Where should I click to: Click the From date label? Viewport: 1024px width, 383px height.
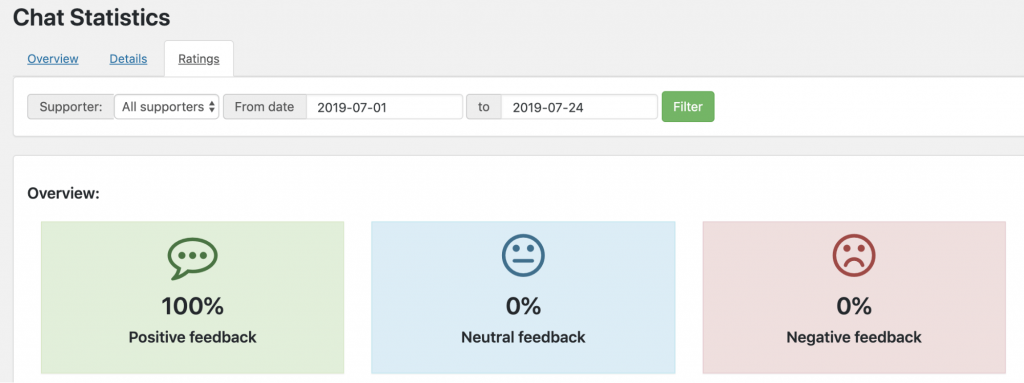point(264,107)
